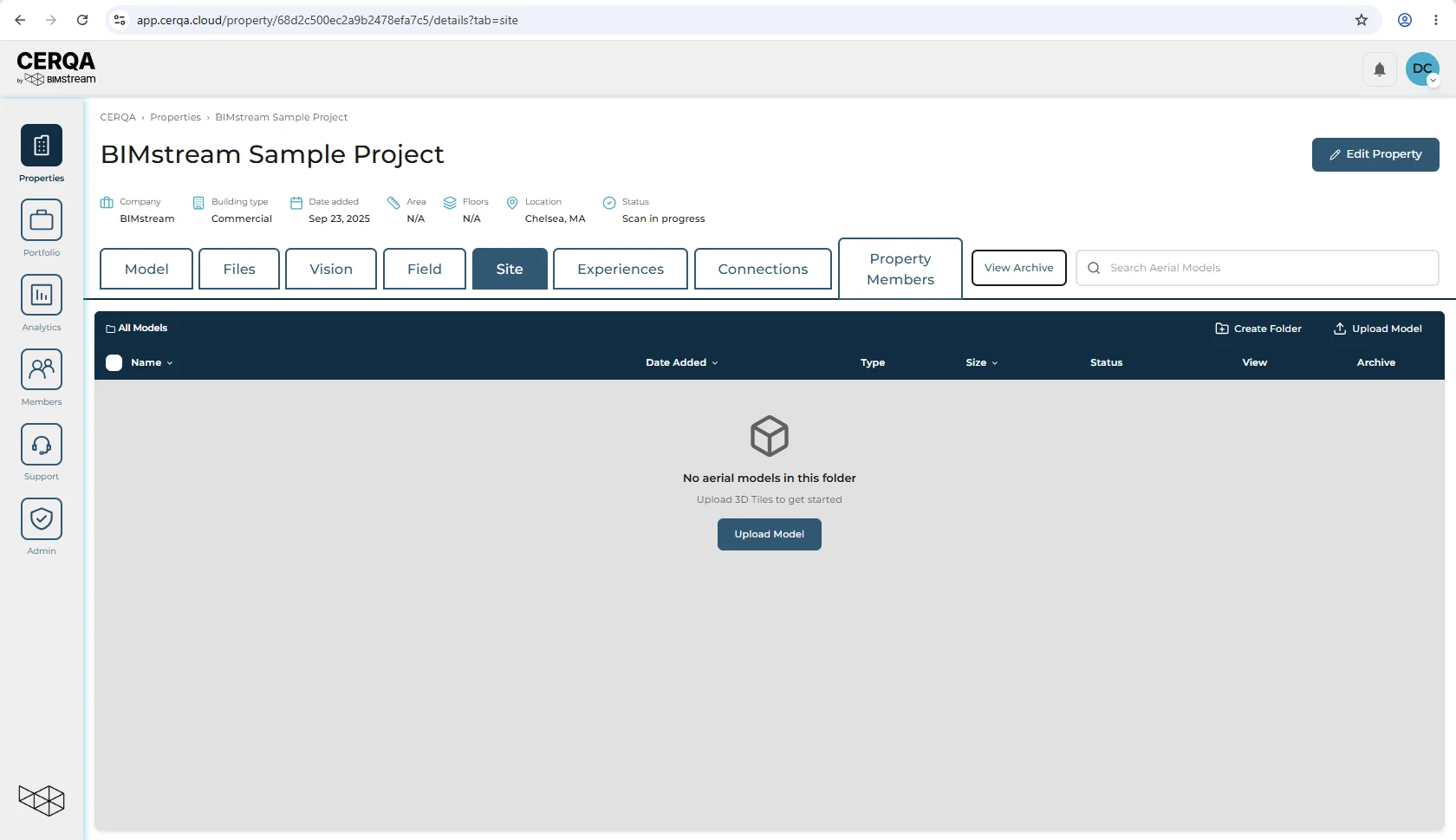Open the browser profile icon

tap(1405, 20)
